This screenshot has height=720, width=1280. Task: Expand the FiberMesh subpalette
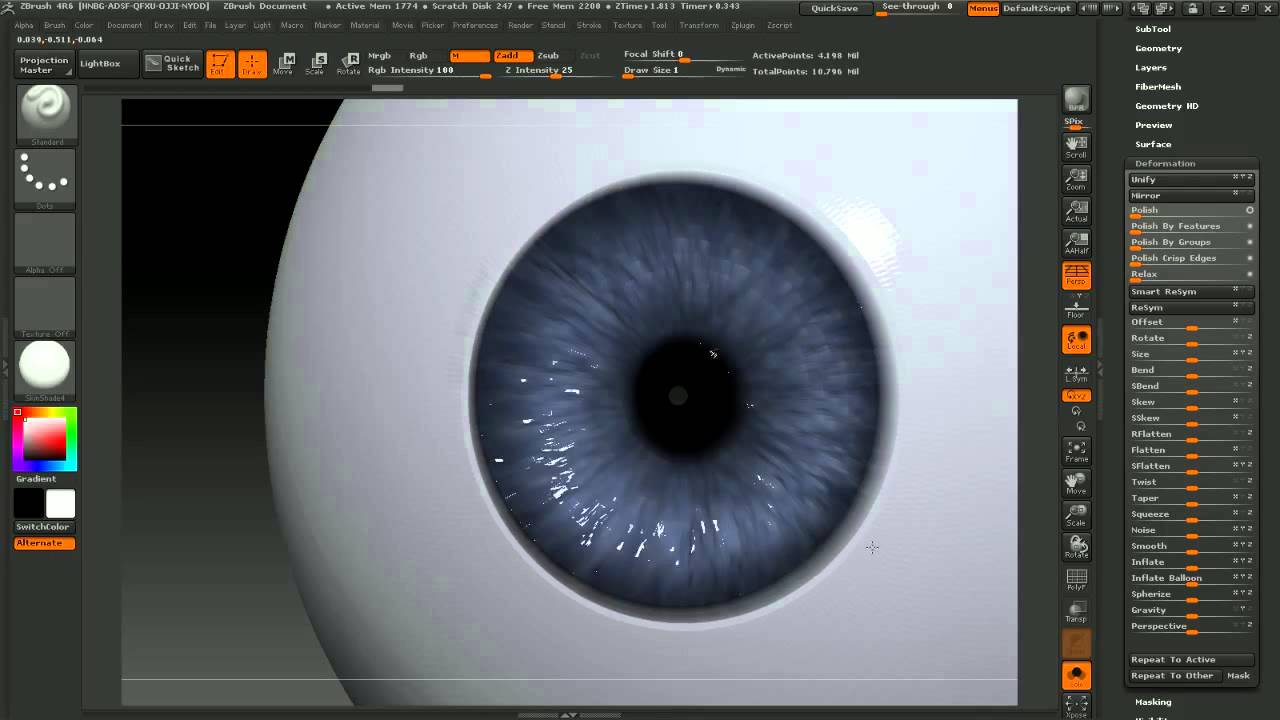click(1157, 86)
